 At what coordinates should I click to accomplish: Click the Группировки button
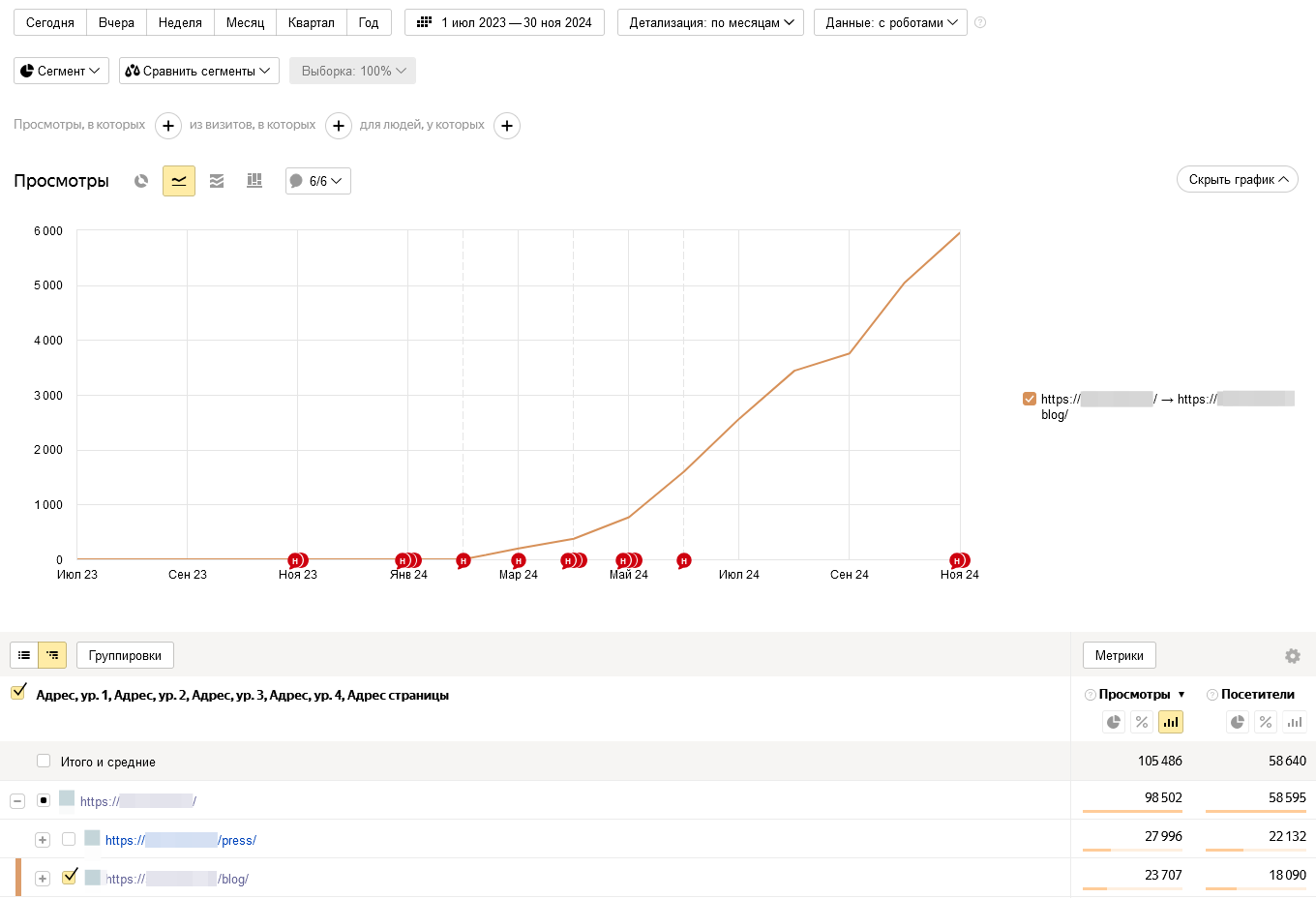125,655
